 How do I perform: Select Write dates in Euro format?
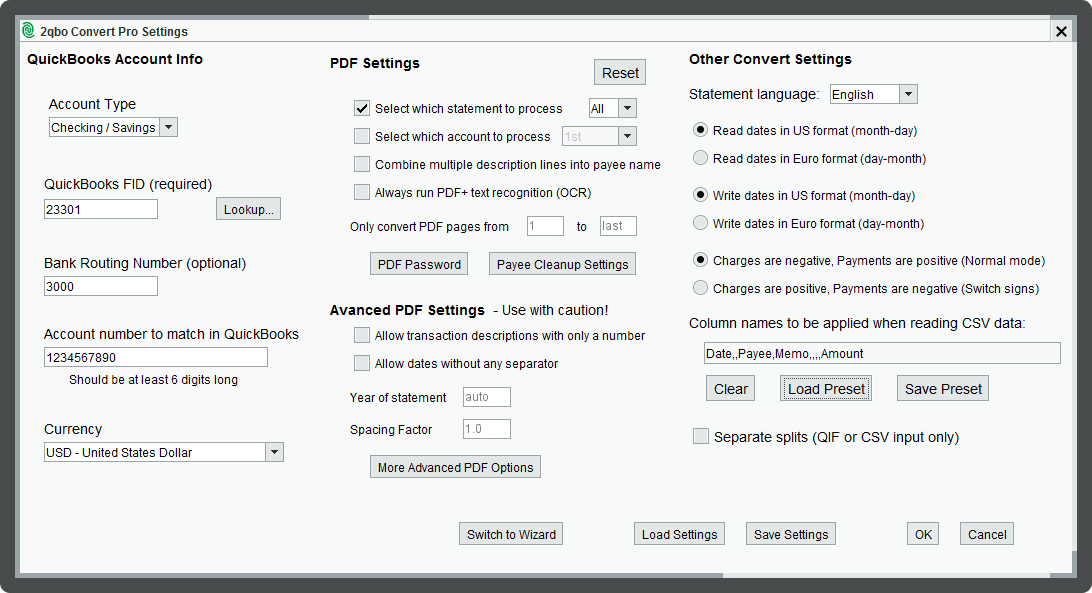[701, 222]
